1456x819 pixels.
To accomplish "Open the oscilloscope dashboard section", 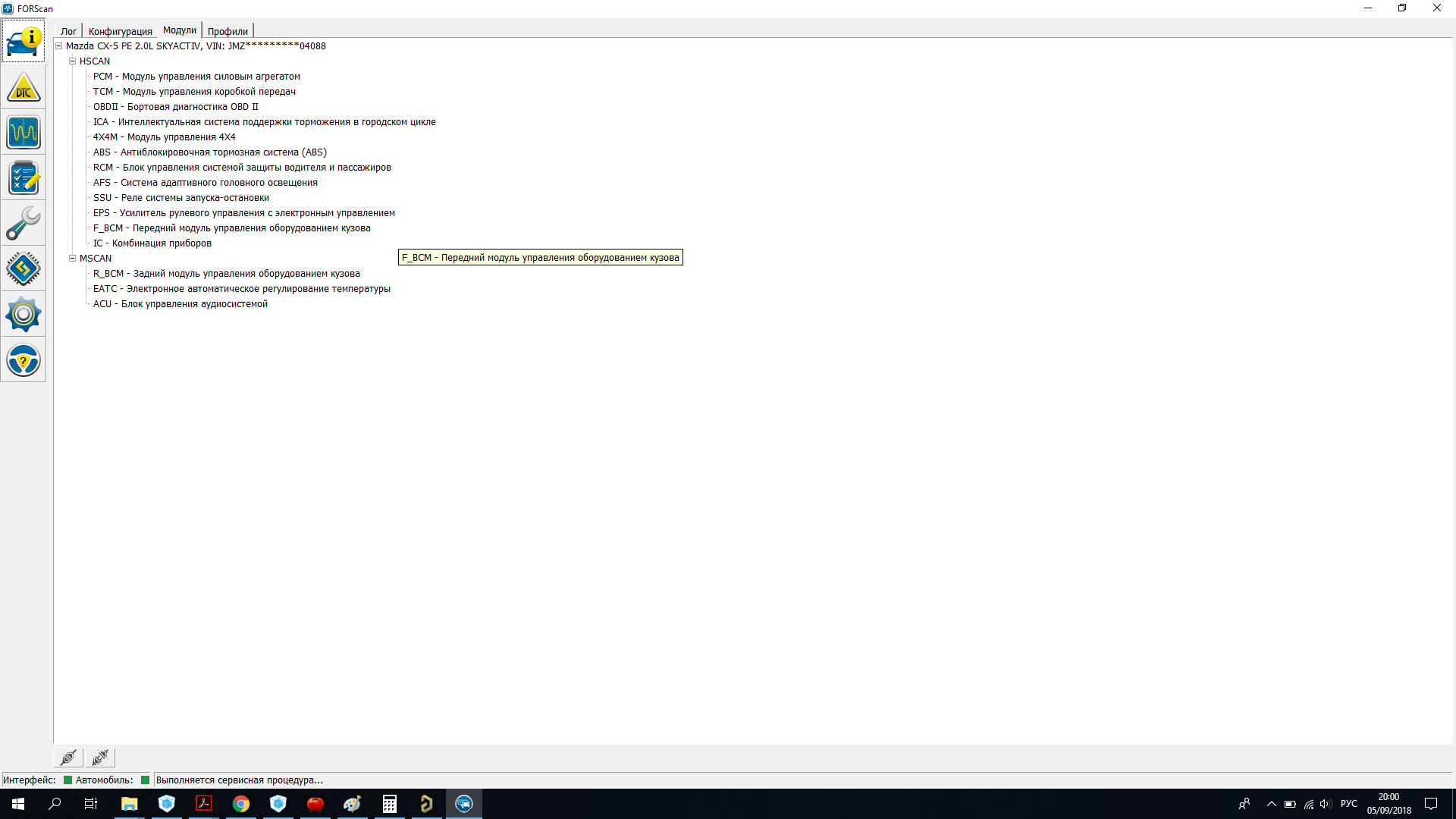I will pos(24,133).
